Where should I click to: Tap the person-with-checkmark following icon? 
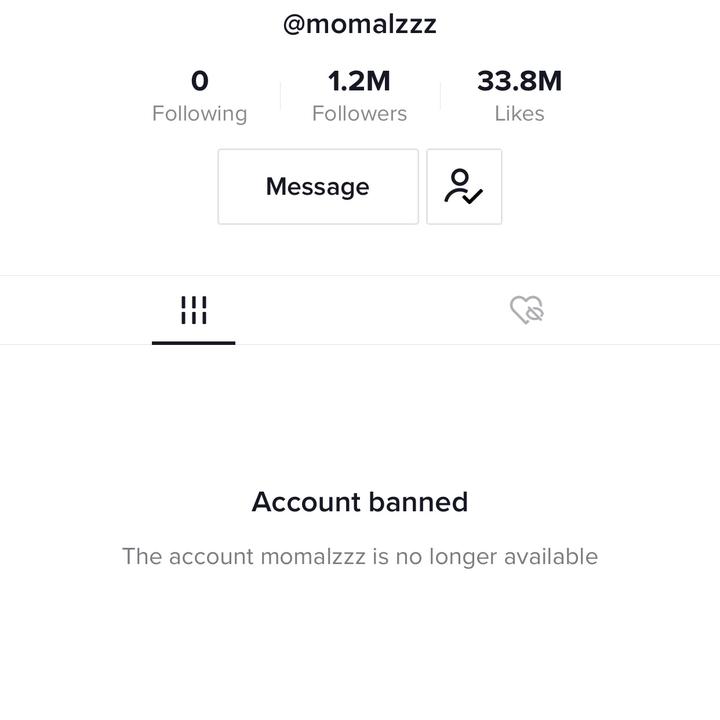click(464, 187)
